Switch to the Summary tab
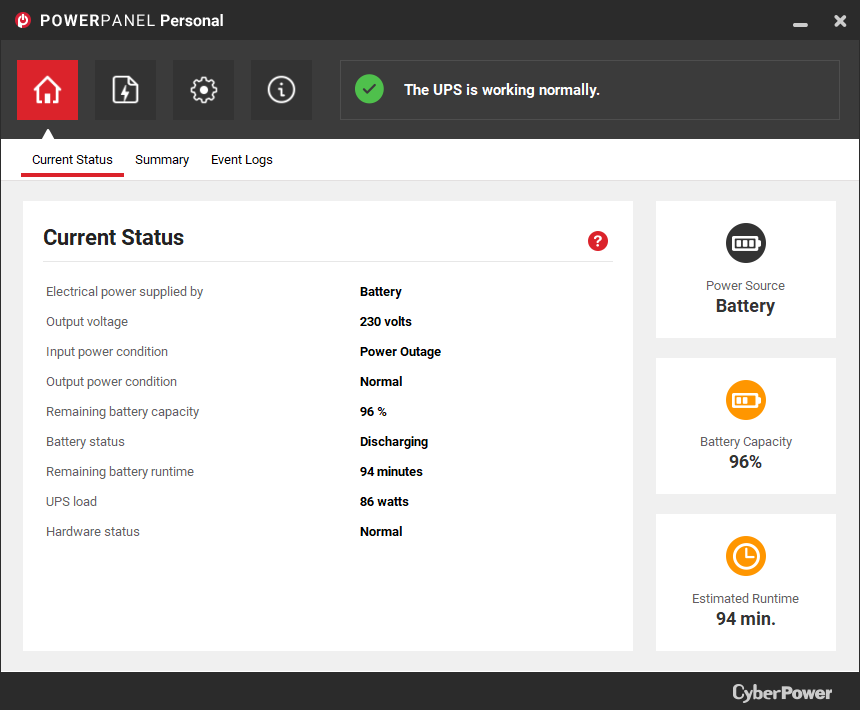860x710 pixels. point(162,160)
